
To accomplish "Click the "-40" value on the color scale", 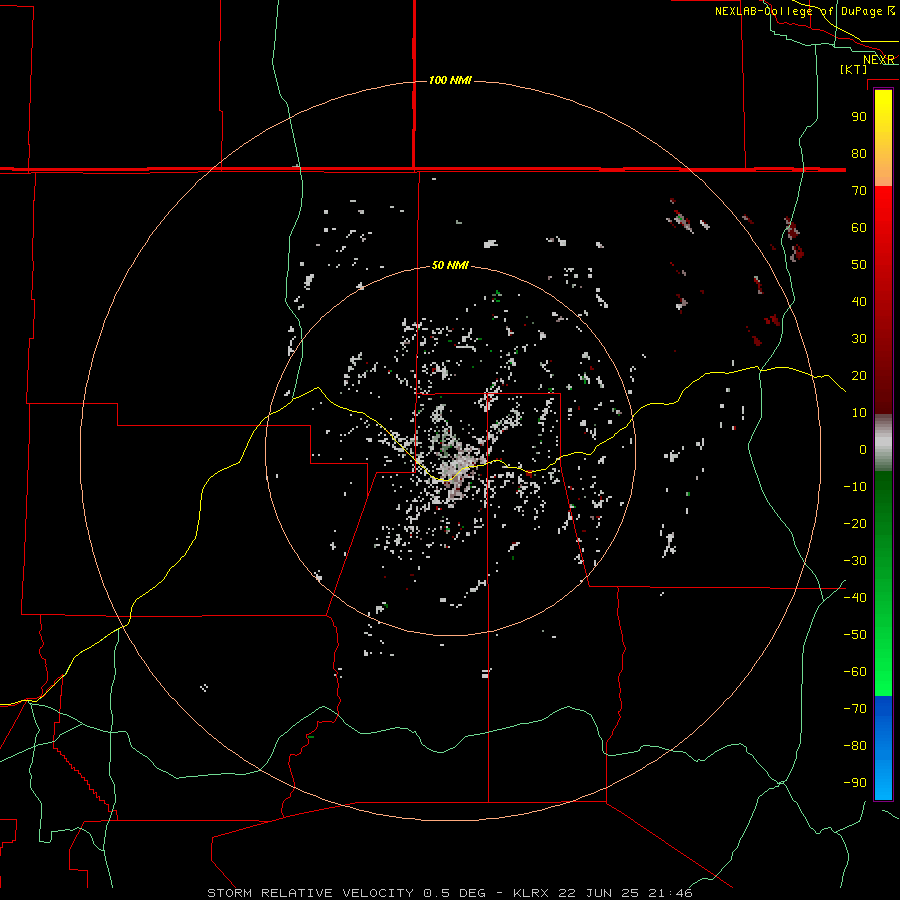I will pos(855,598).
